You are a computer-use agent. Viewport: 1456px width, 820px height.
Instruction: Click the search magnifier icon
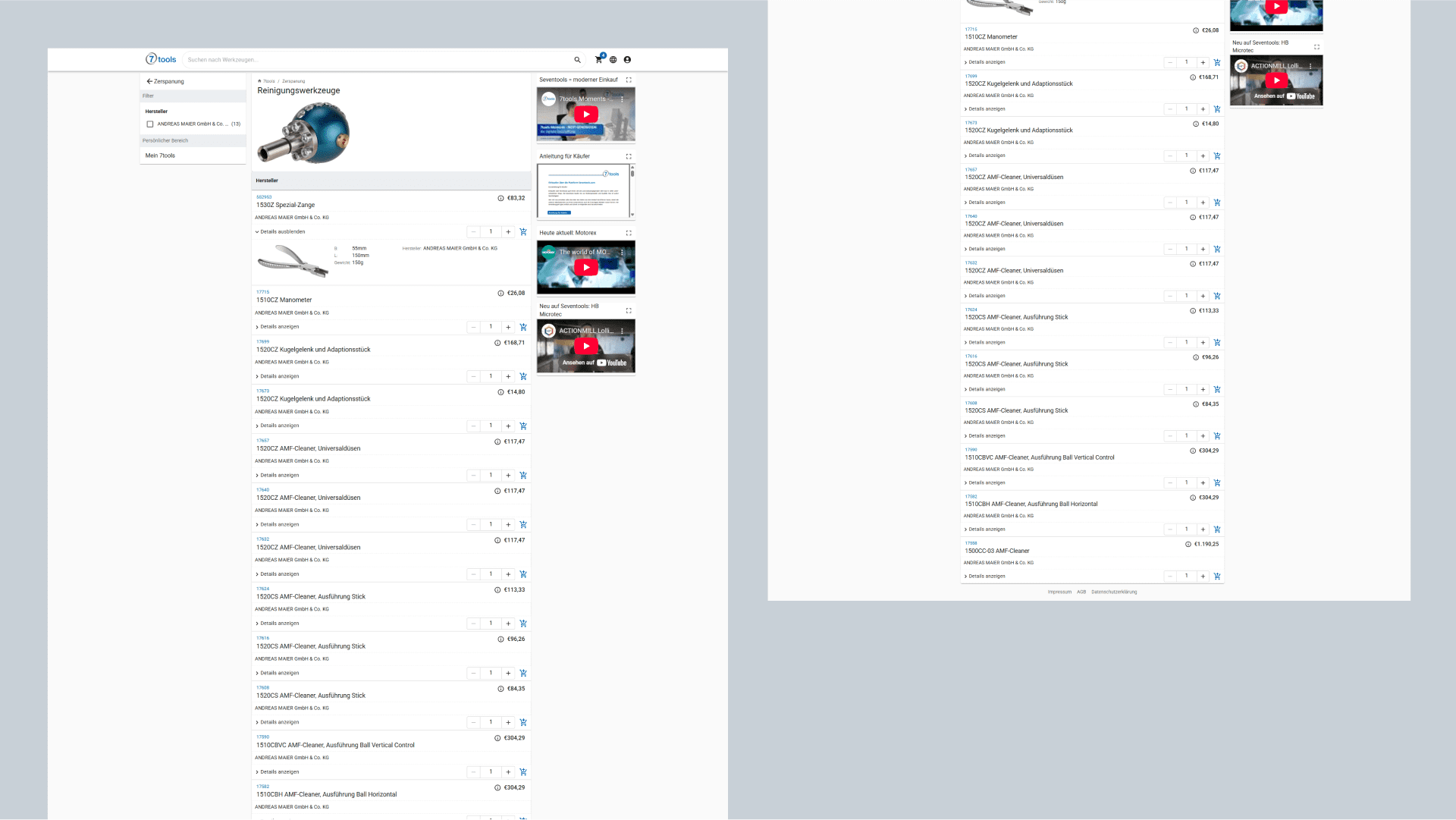[x=577, y=60]
